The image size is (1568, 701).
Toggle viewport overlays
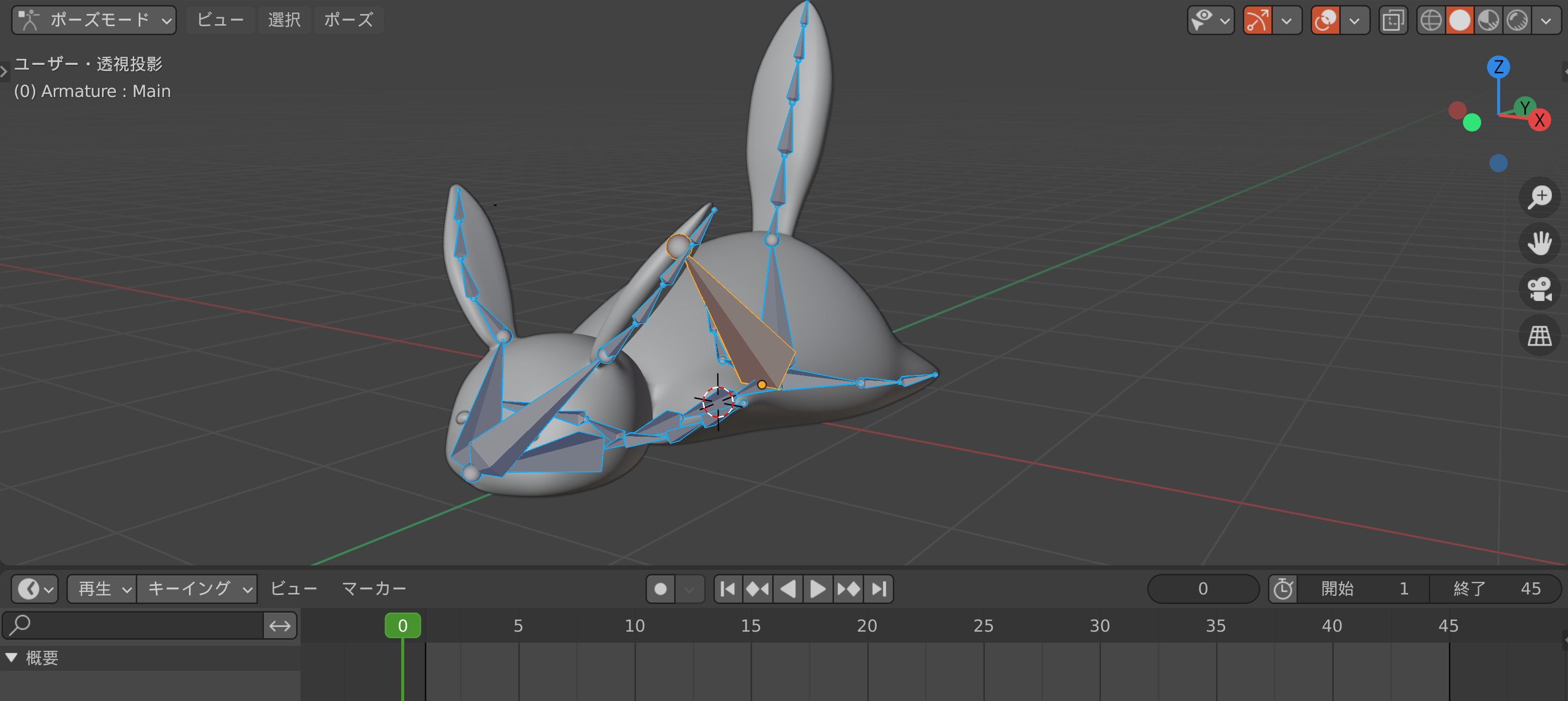click(x=1326, y=20)
